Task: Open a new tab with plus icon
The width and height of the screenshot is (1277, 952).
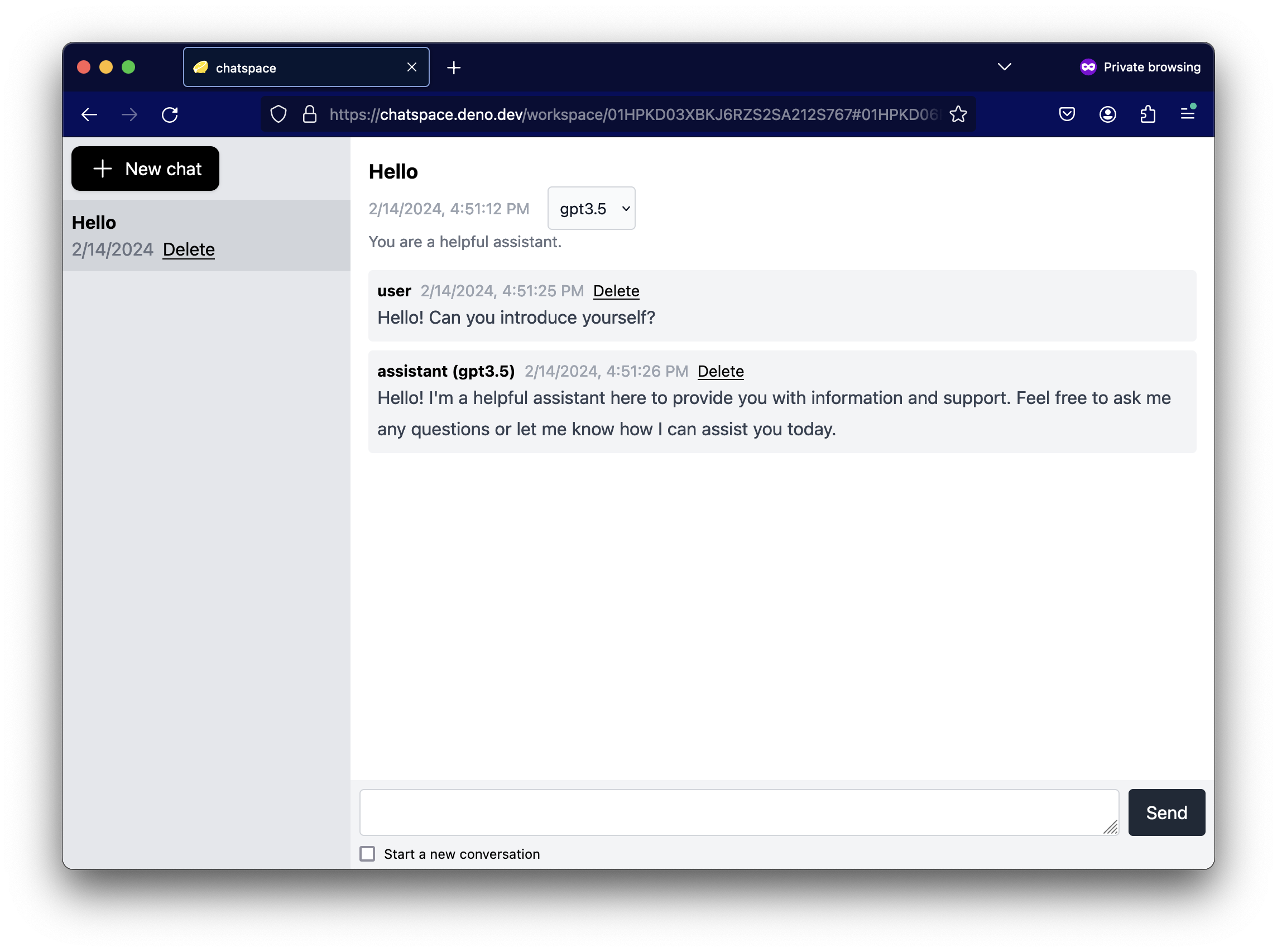Action: (454, 68)
